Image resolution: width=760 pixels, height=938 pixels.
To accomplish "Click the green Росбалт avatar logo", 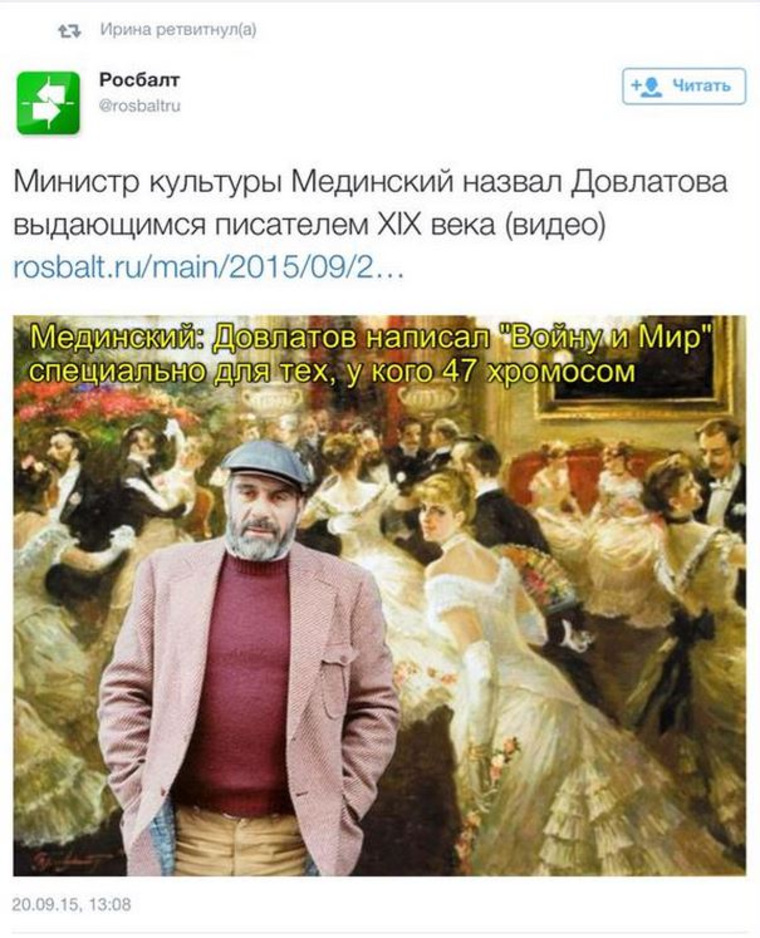I will 48,103.
